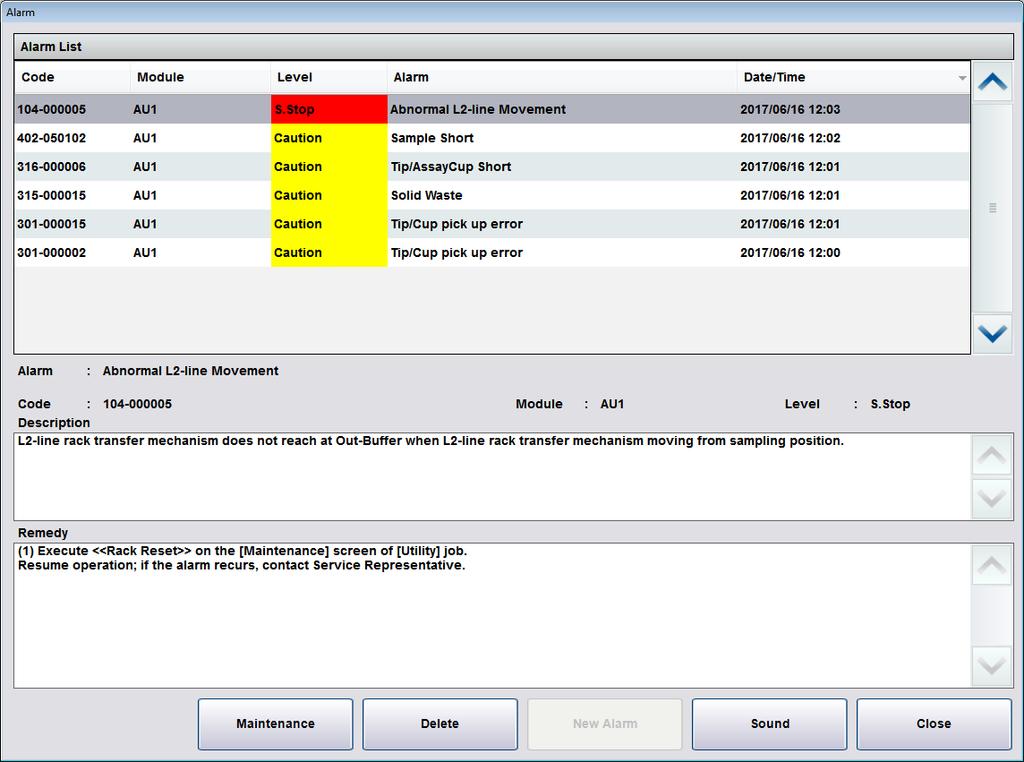Sort by the Level column header
Image resolution: width=1024 pixels, height=762 pixels.
tap(329, 77)
